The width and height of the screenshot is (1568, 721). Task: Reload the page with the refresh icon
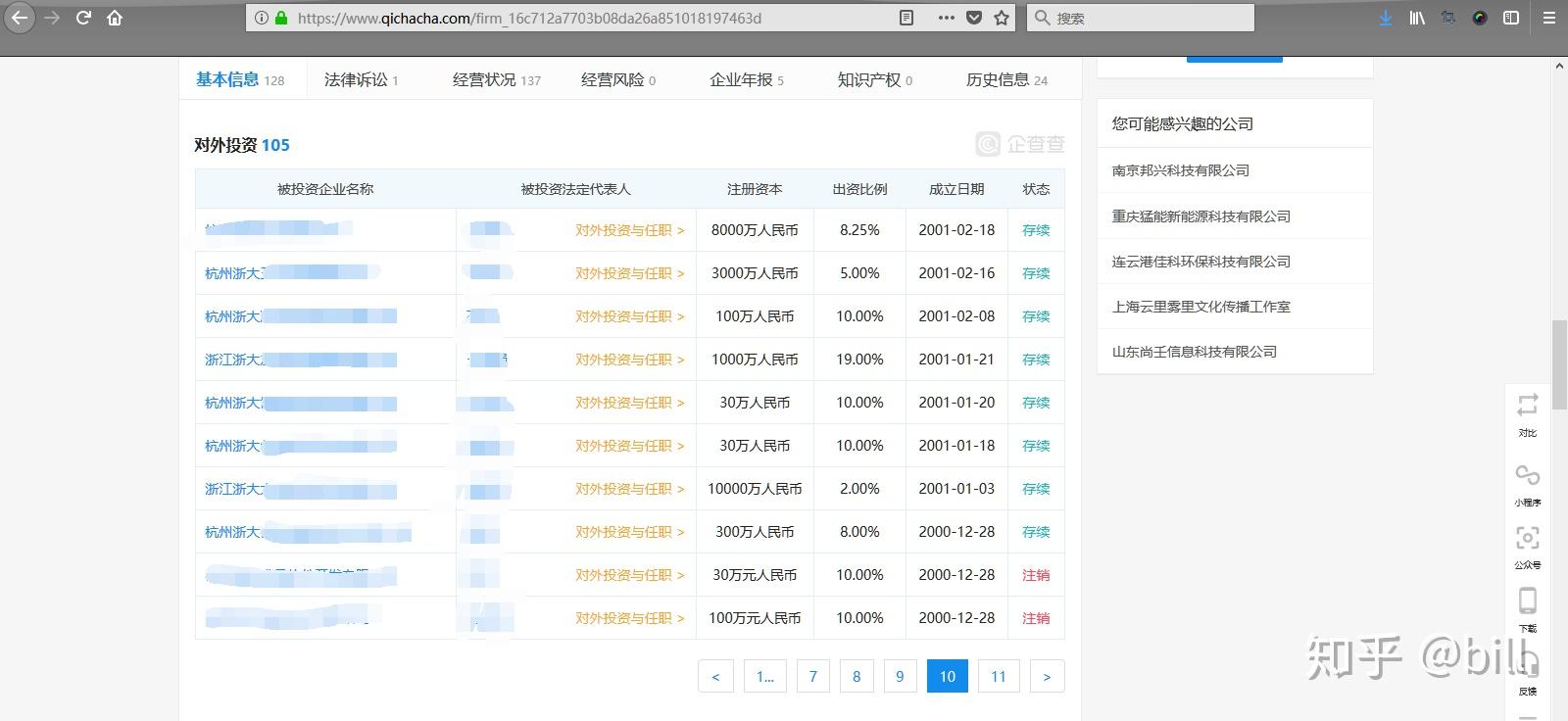click(x=83, y=18)
